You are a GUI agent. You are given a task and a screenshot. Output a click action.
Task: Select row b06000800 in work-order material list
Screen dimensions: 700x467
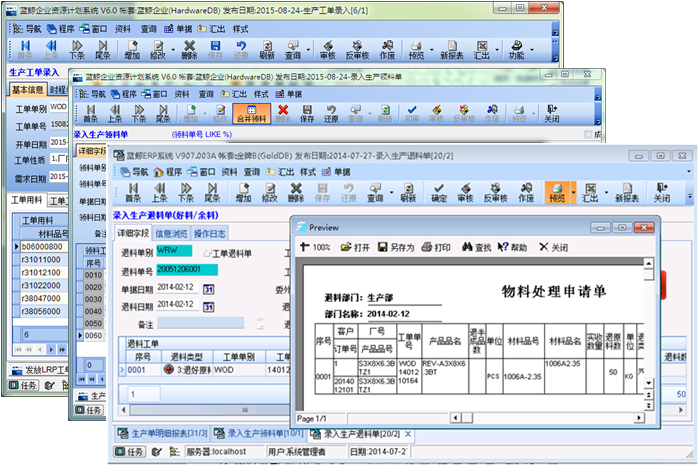(x=44, y=246)
